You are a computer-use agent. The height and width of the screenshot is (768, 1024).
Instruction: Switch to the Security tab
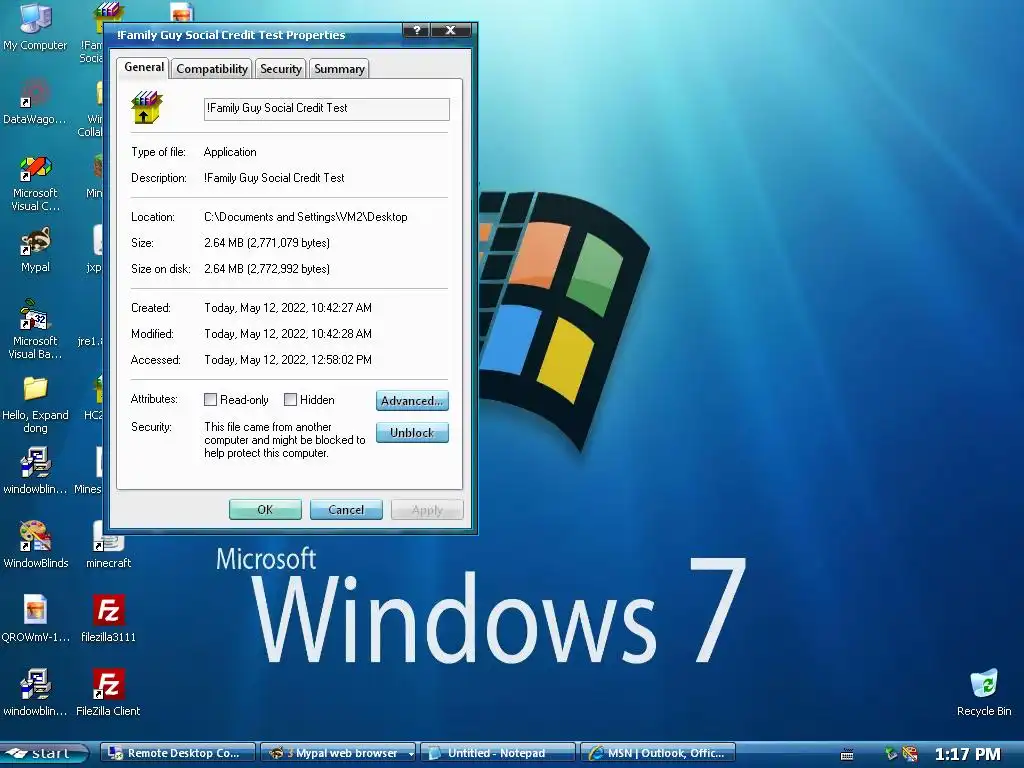(x=281, y=69)
